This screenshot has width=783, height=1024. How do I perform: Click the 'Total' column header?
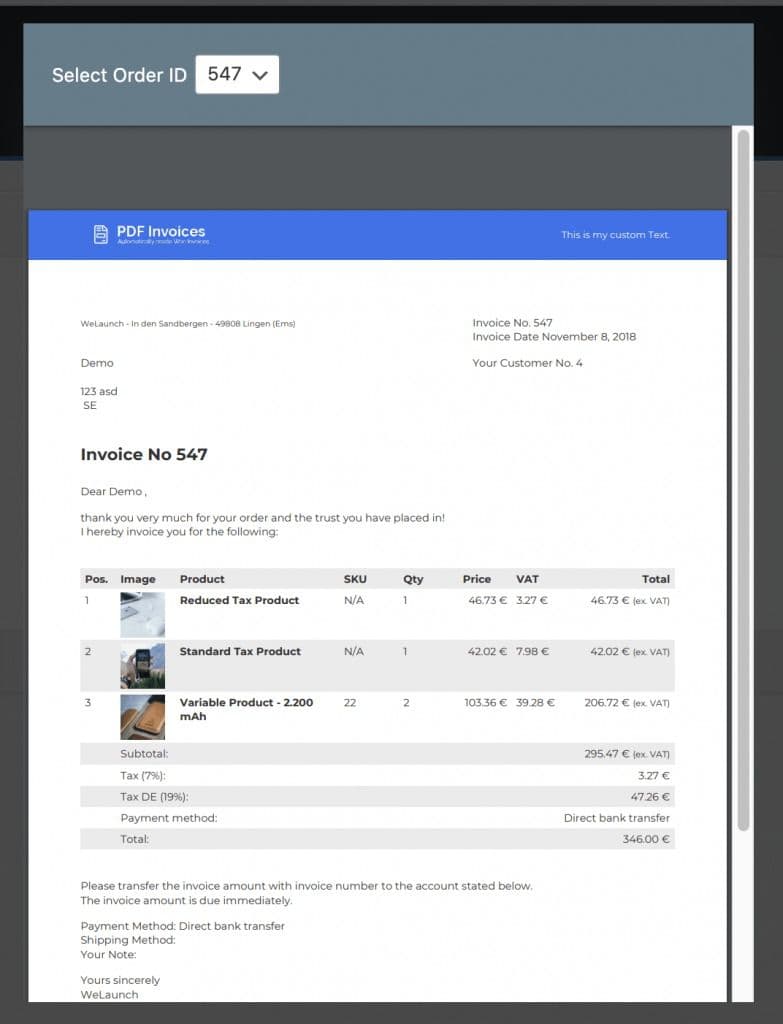656,579
